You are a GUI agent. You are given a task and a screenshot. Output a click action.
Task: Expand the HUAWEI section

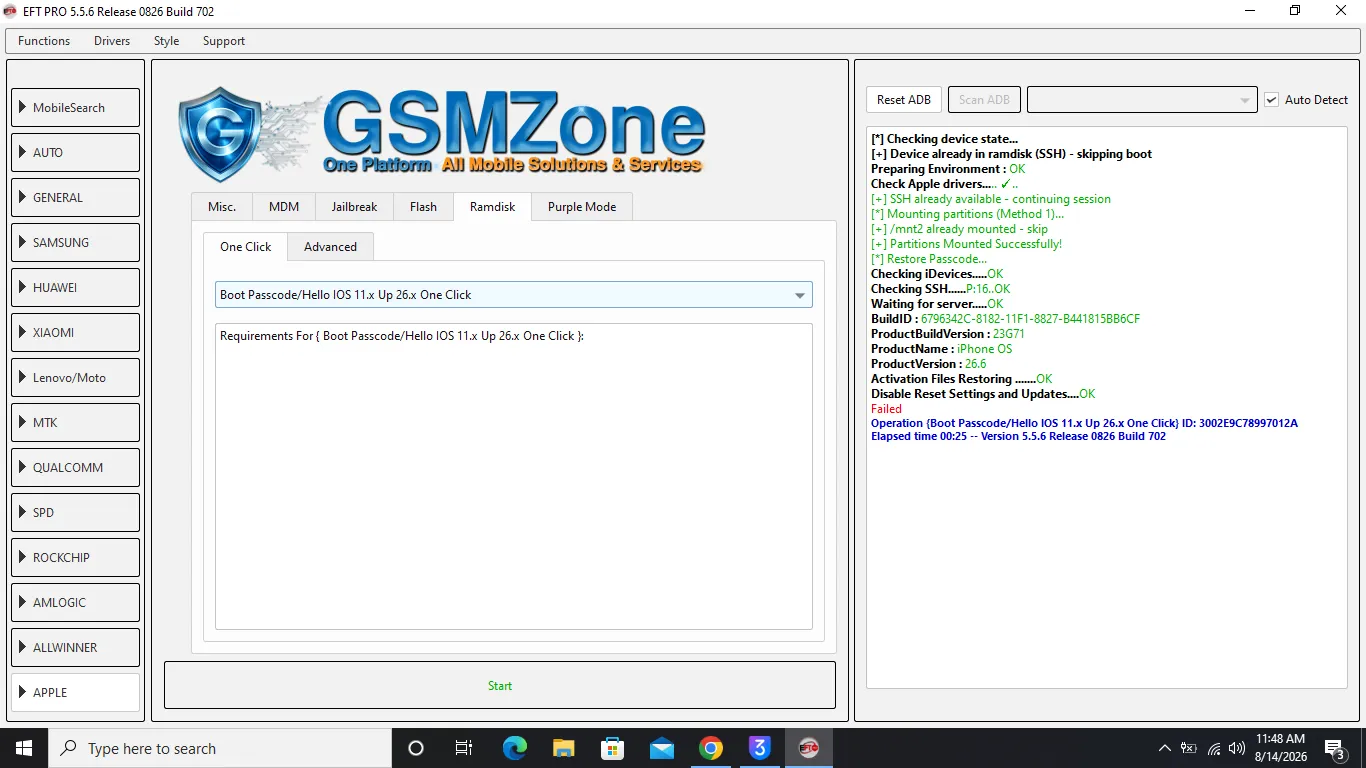tap(76, 287)
